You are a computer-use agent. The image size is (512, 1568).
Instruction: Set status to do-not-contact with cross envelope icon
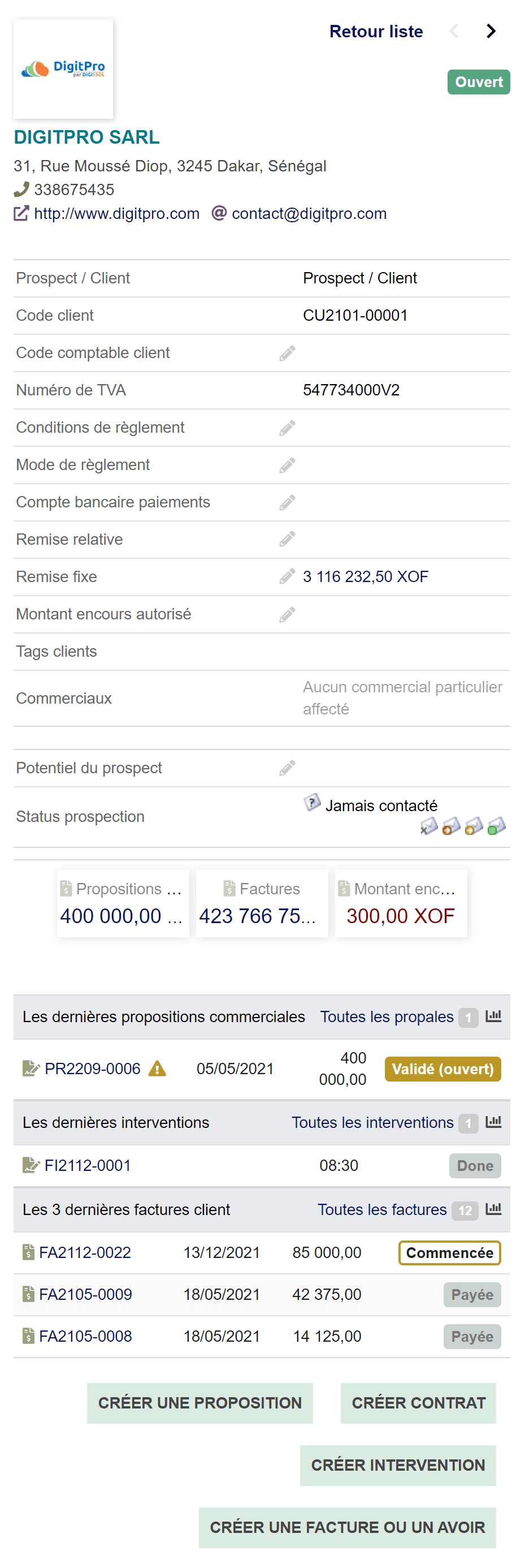click(x=429, y=826)
